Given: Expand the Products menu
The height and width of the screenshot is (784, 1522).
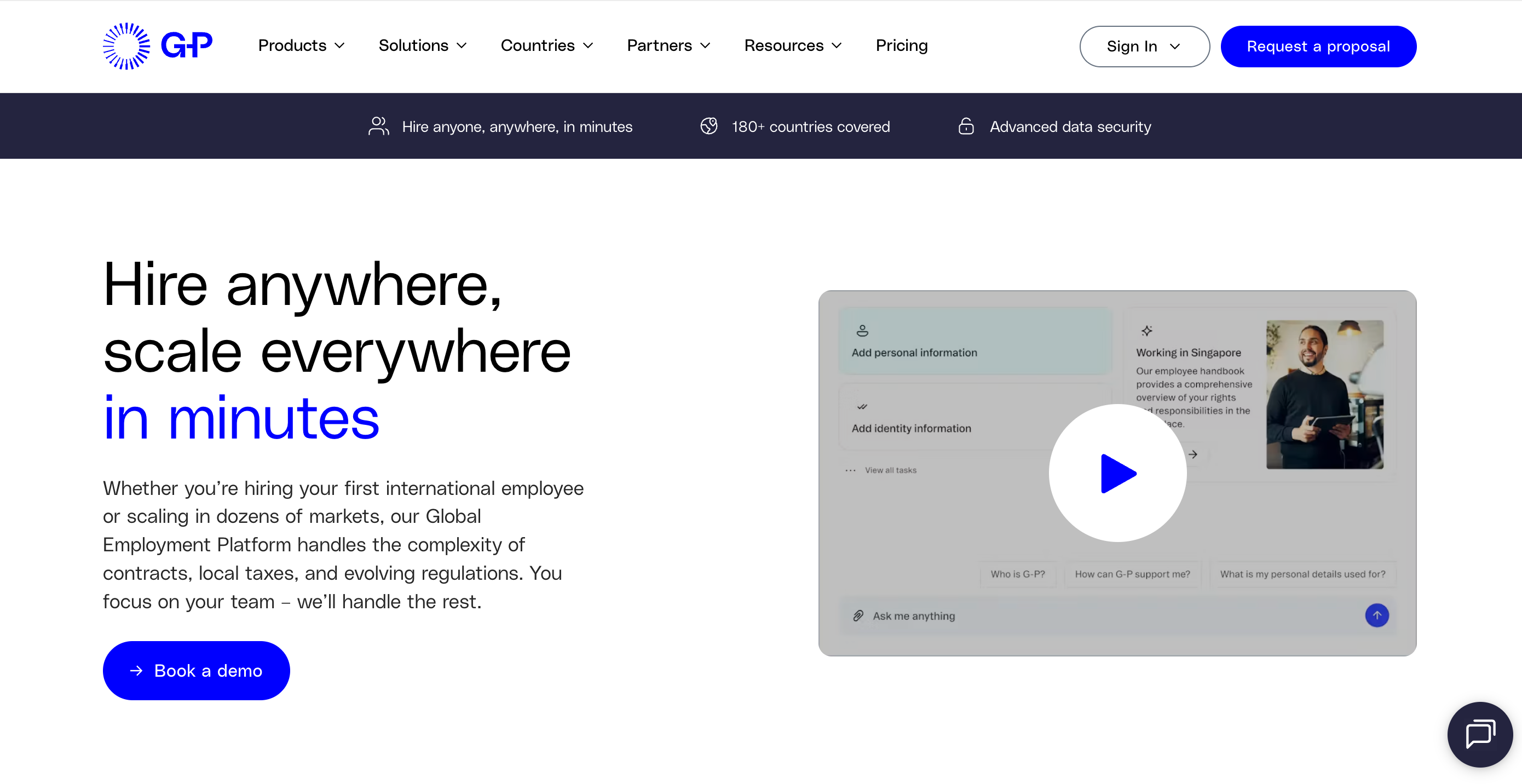Looking at the screenshot, I should point(301,45).
